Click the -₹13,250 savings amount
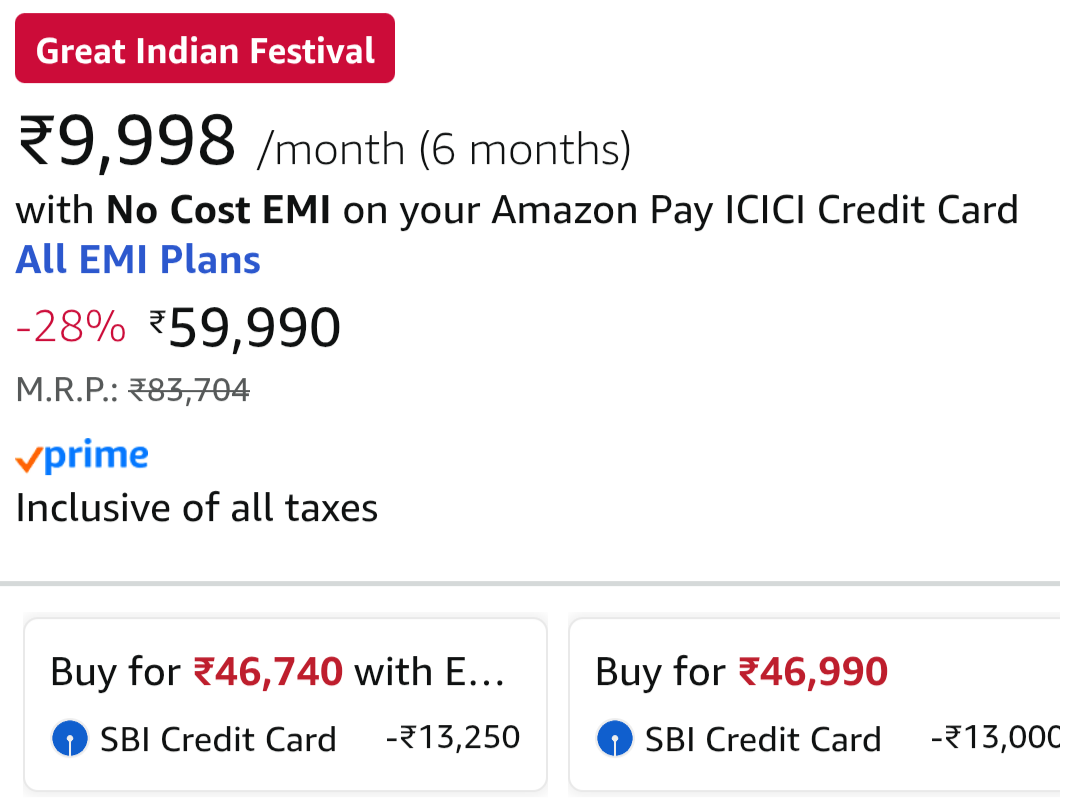Screen dimensions: 1080x810 click(x=453, y=738)
